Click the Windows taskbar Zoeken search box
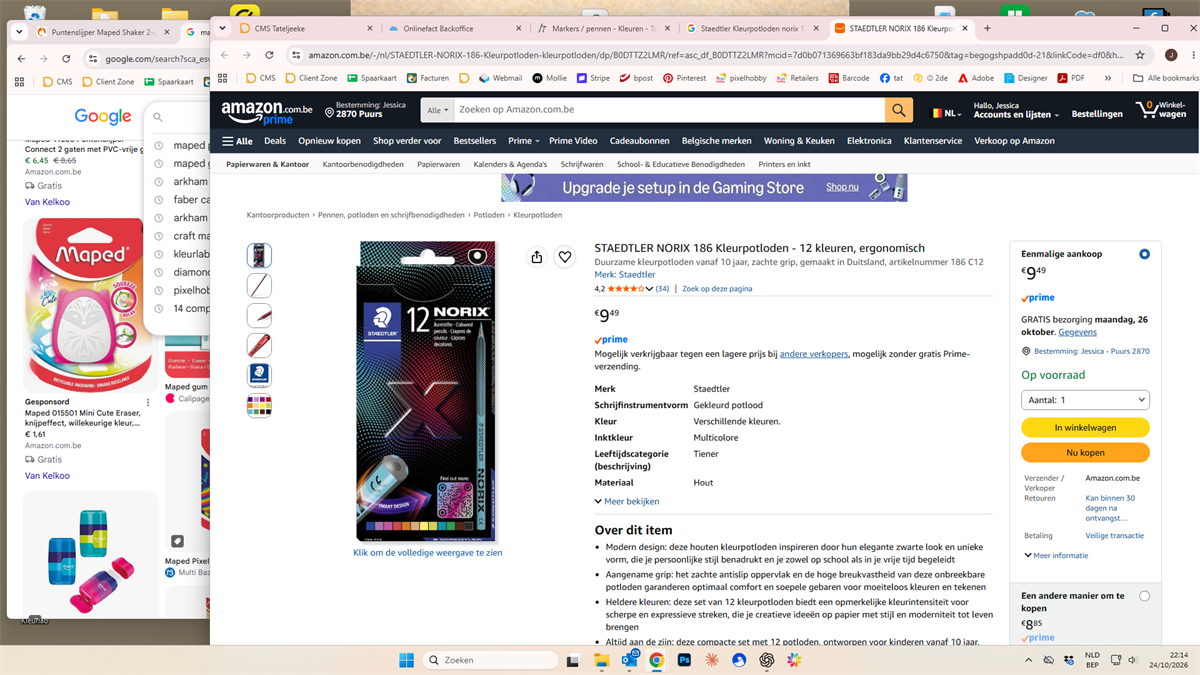 tap(490, 660)
